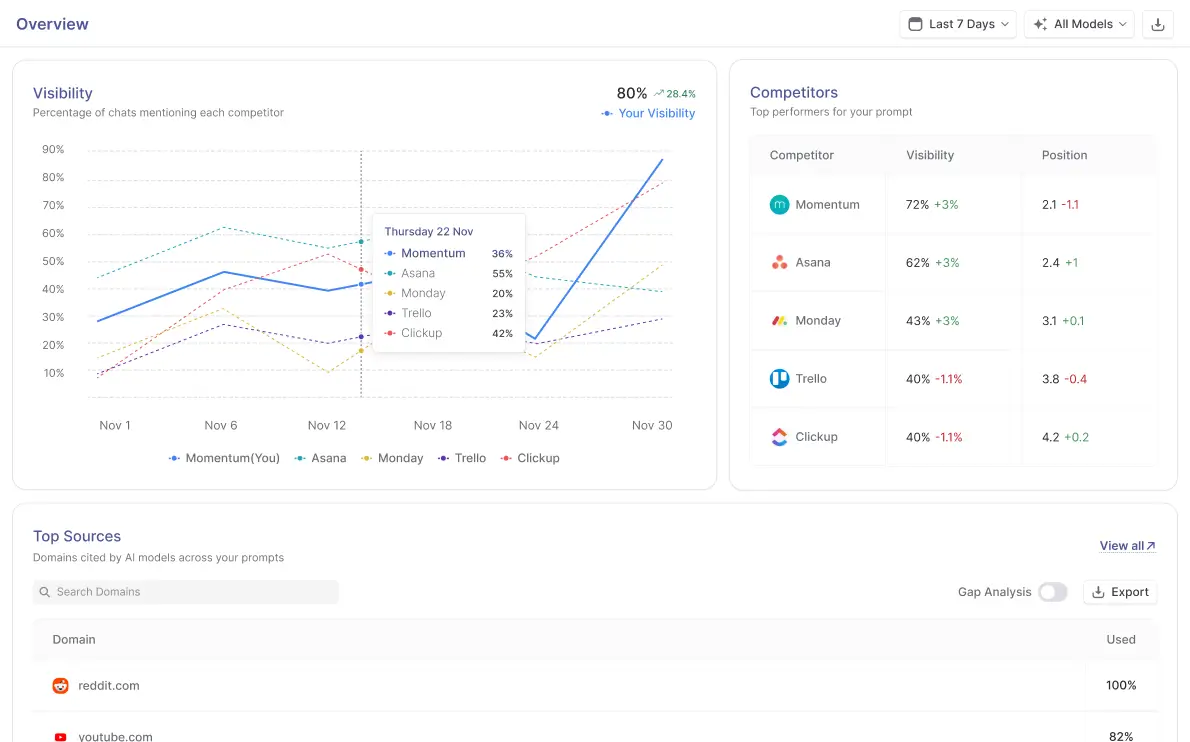Toggle Asana series in chart legend

click(x=320, y=458)
